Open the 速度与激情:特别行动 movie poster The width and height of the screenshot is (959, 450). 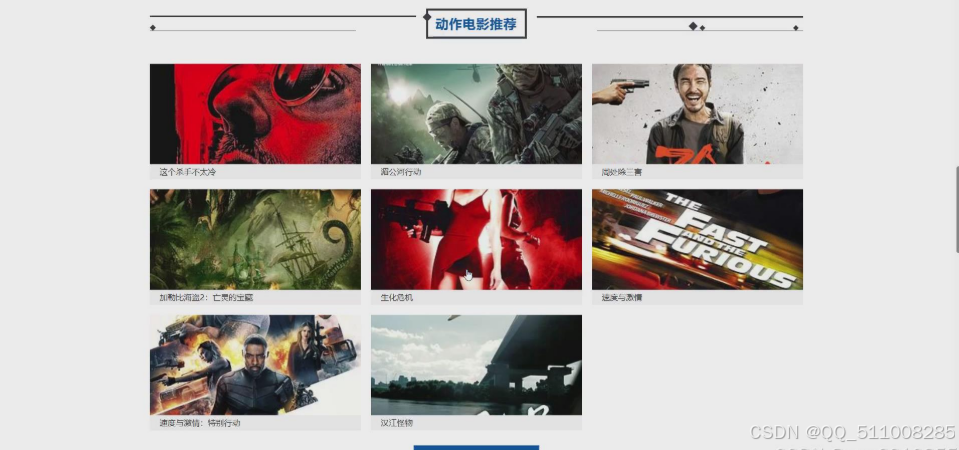pyautogui.click(x=255, y=365)
